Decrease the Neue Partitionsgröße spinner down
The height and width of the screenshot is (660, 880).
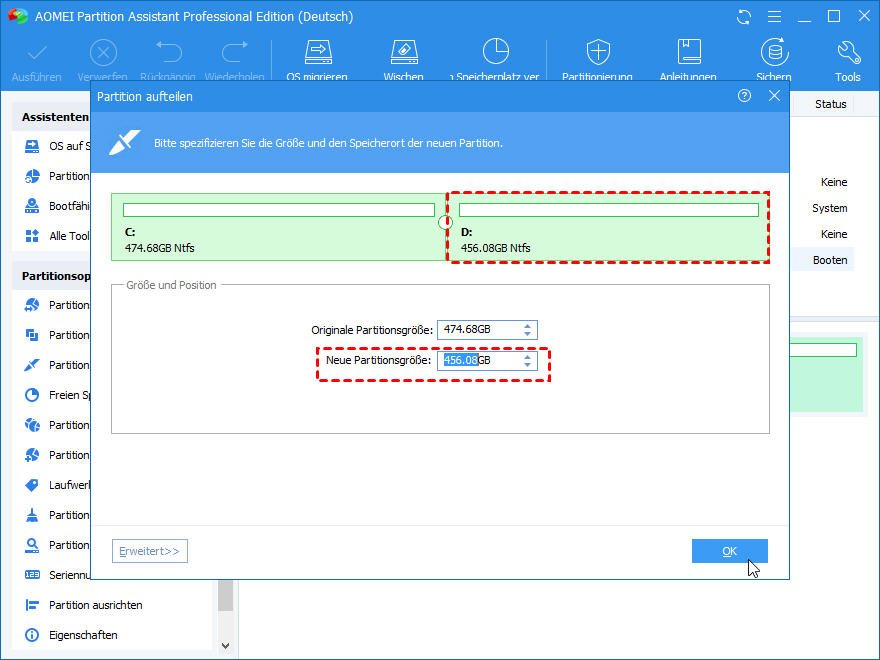[527, 365]
